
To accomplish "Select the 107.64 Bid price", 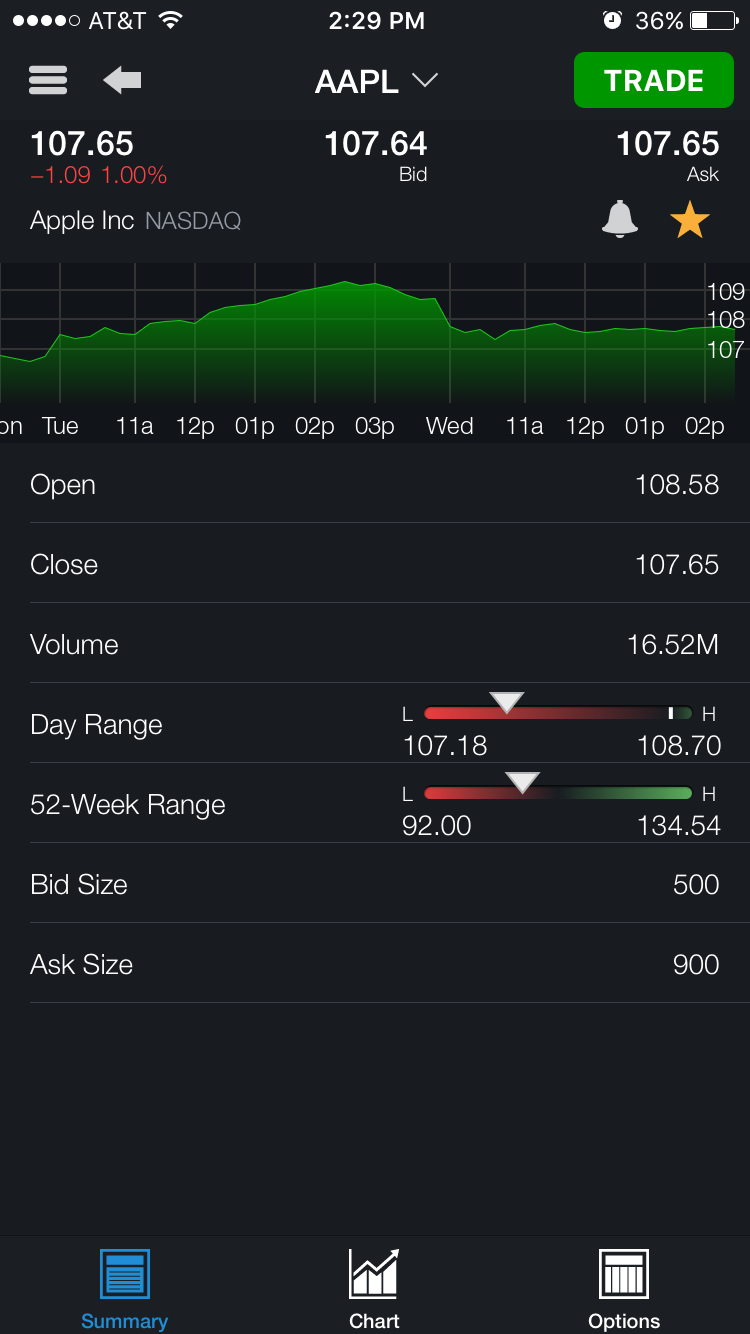I will coord(376,144).
